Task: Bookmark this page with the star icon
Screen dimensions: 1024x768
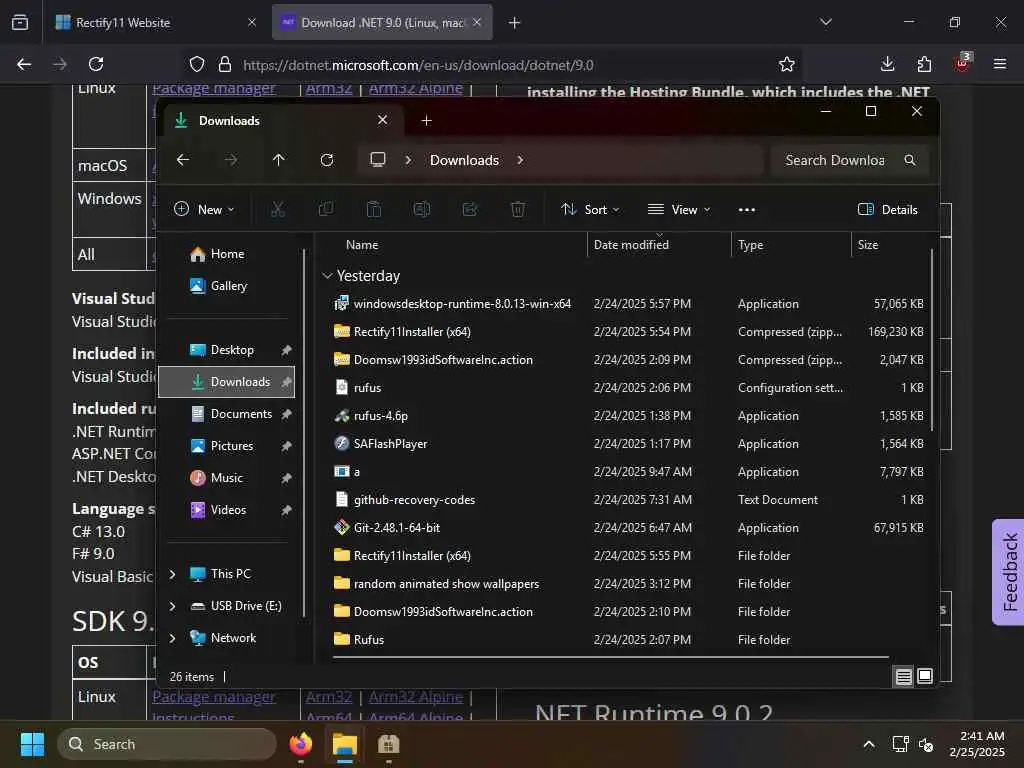Action: [x=787, y=64]
